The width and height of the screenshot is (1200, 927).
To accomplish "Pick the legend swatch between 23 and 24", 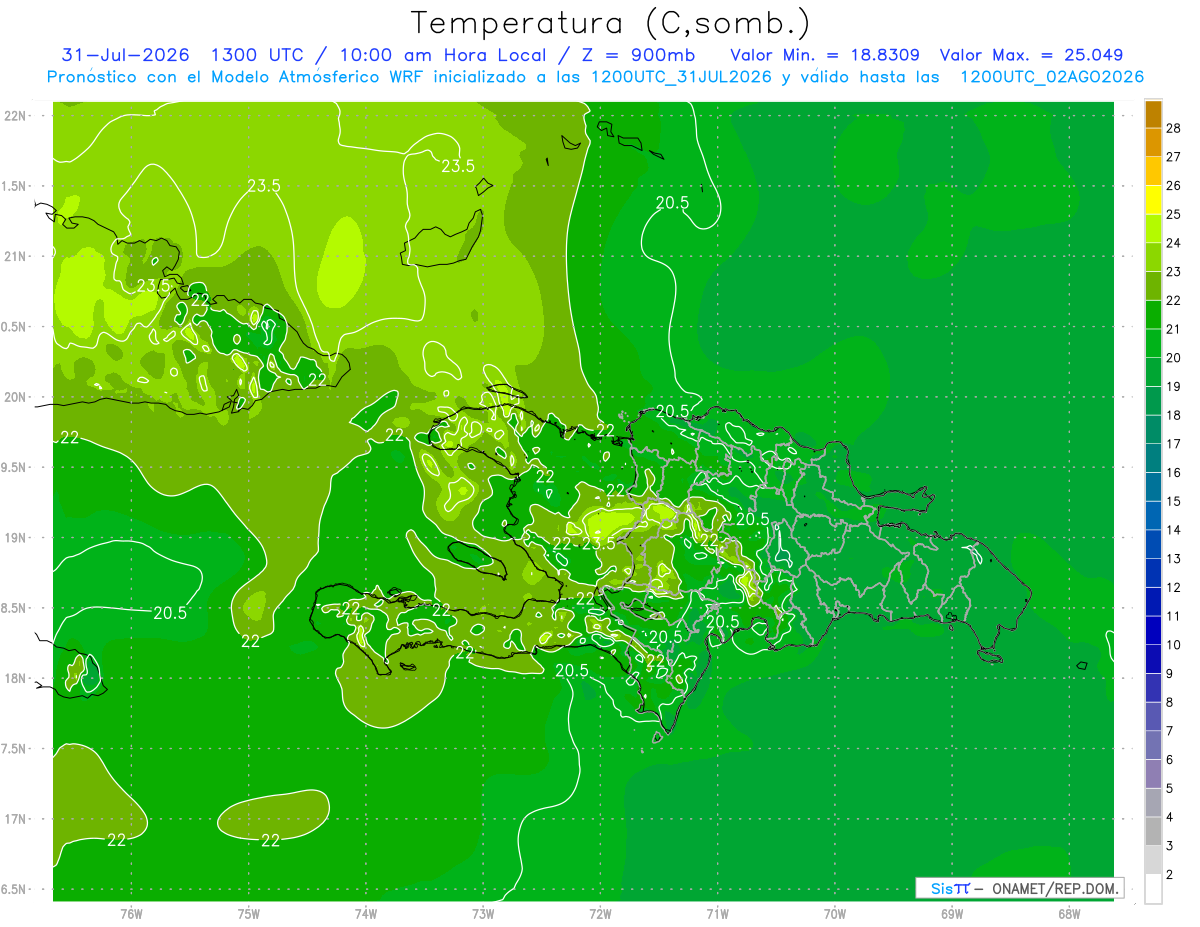I will [x=1153, y=257].
